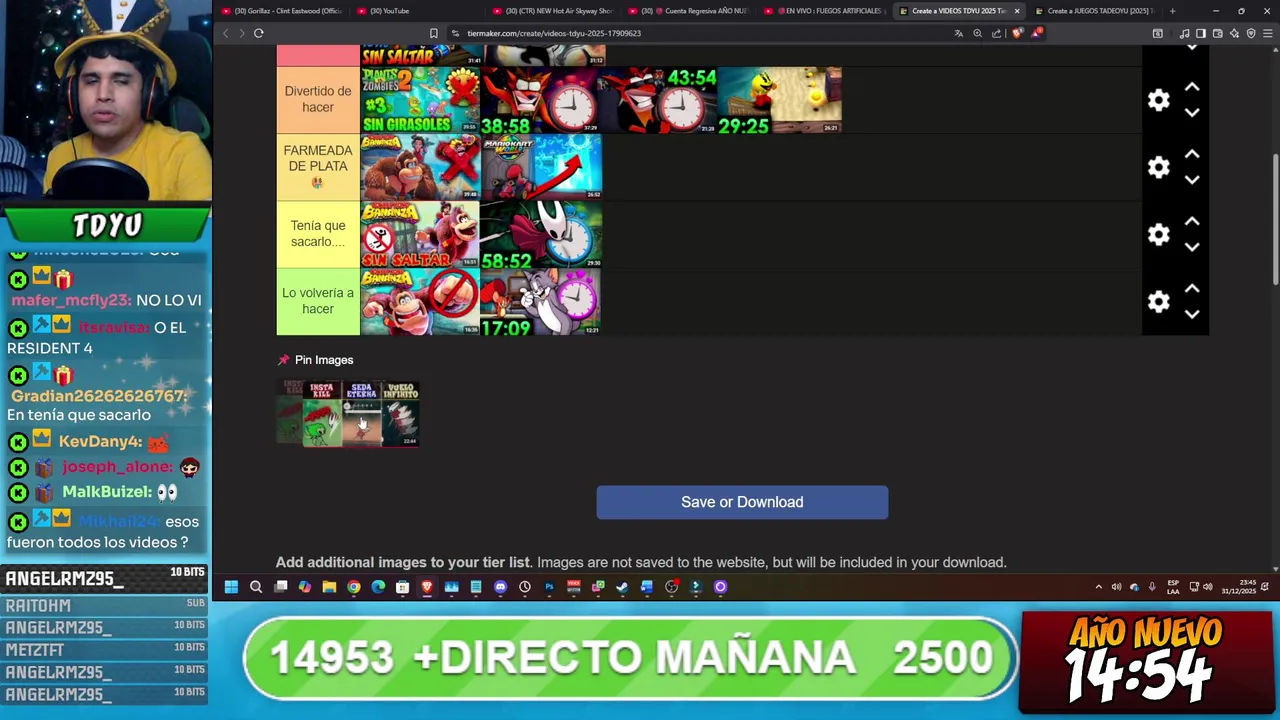This screenshot has width=1280, height=720.
Task: Open settings gear for 'Divertido de hacer' tier
Action: pyautogui.click(x=1158, y=100)
